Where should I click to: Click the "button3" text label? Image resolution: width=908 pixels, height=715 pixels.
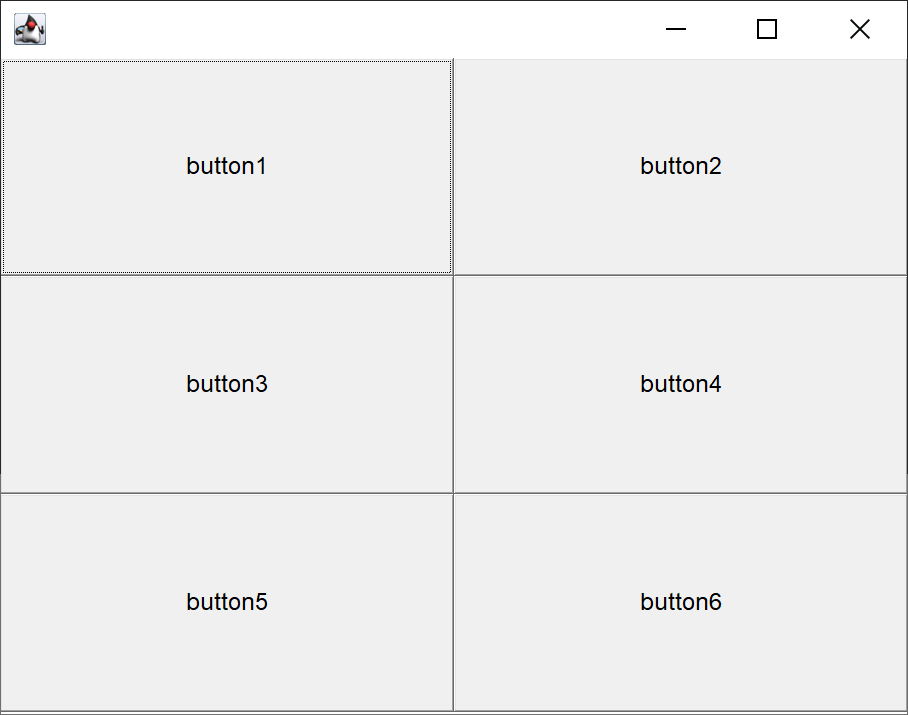(x=227, y=384)
